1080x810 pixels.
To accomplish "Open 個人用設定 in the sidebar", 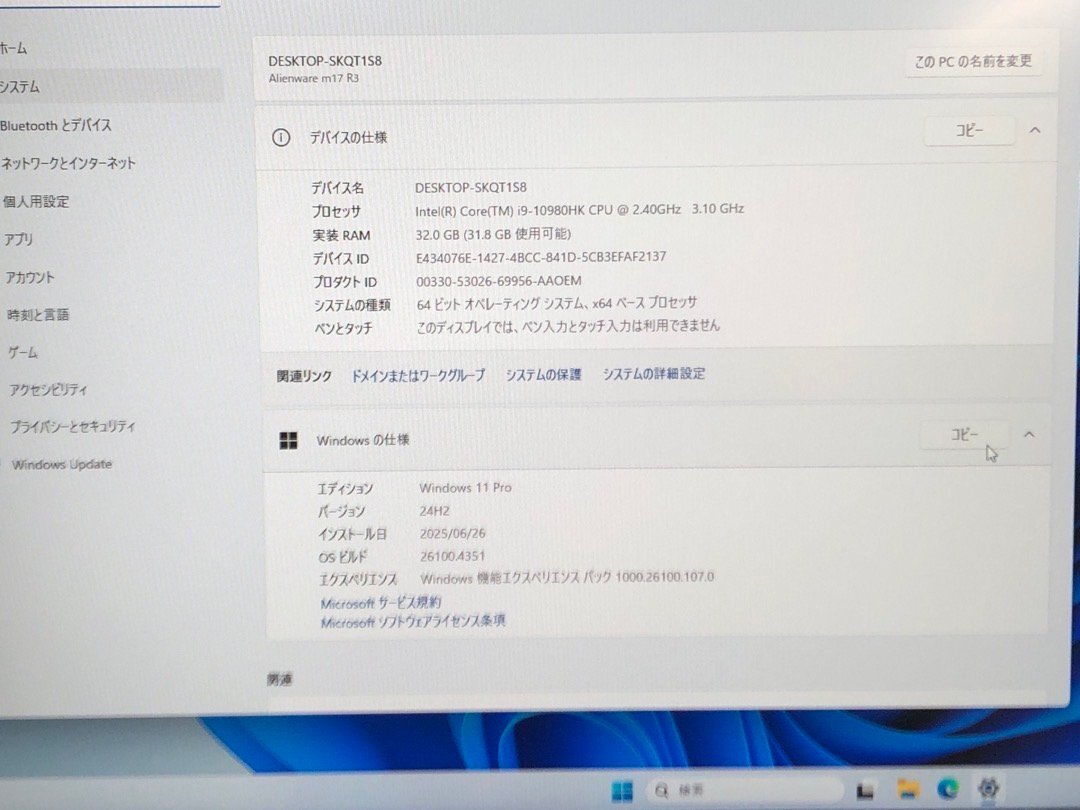I will (36, 202).
